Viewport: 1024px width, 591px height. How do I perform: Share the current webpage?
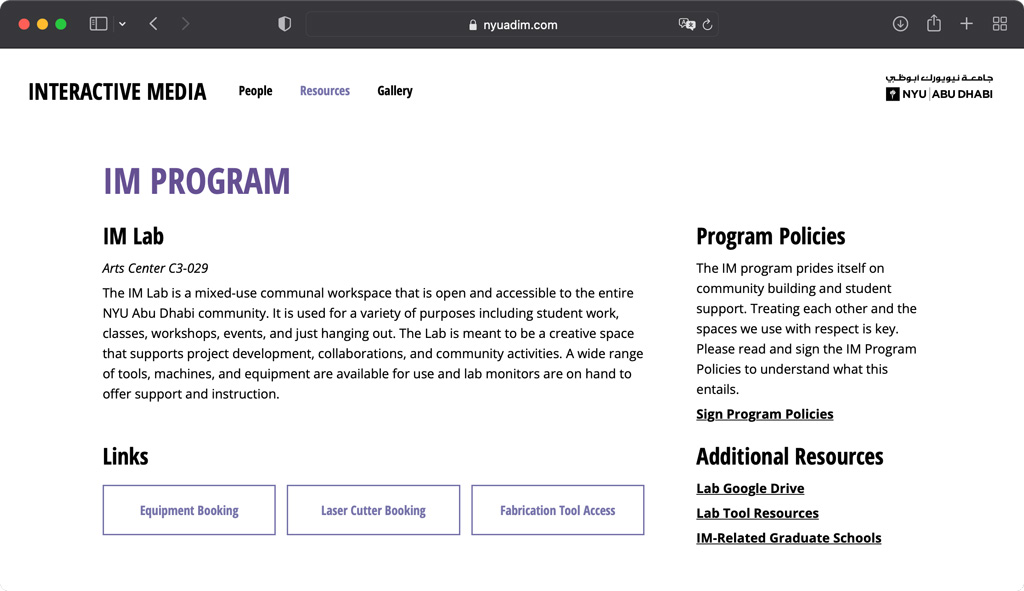[933, 23]
